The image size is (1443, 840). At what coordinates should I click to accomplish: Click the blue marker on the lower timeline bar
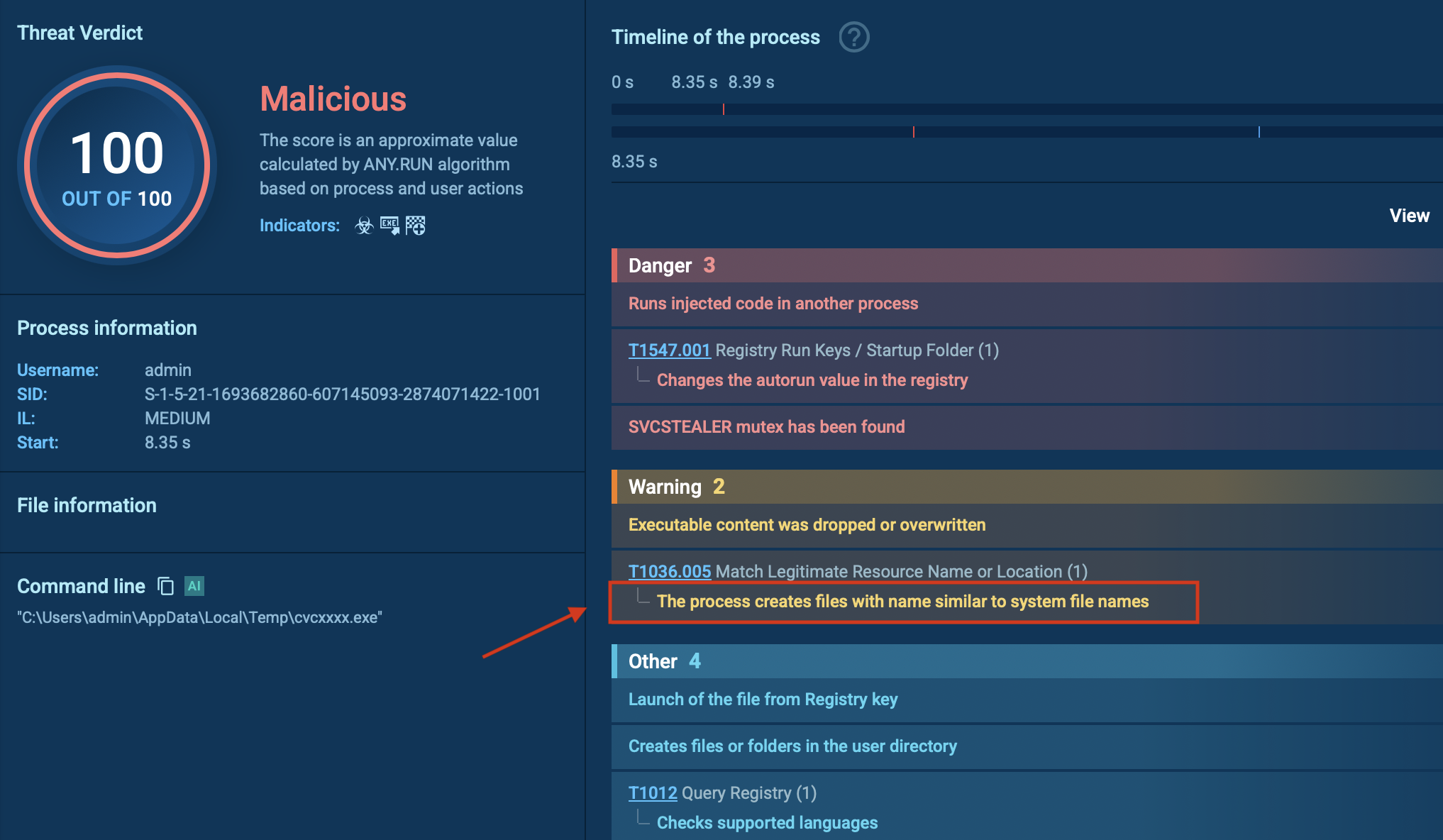pyautogui.click(x=1259, y=132)
